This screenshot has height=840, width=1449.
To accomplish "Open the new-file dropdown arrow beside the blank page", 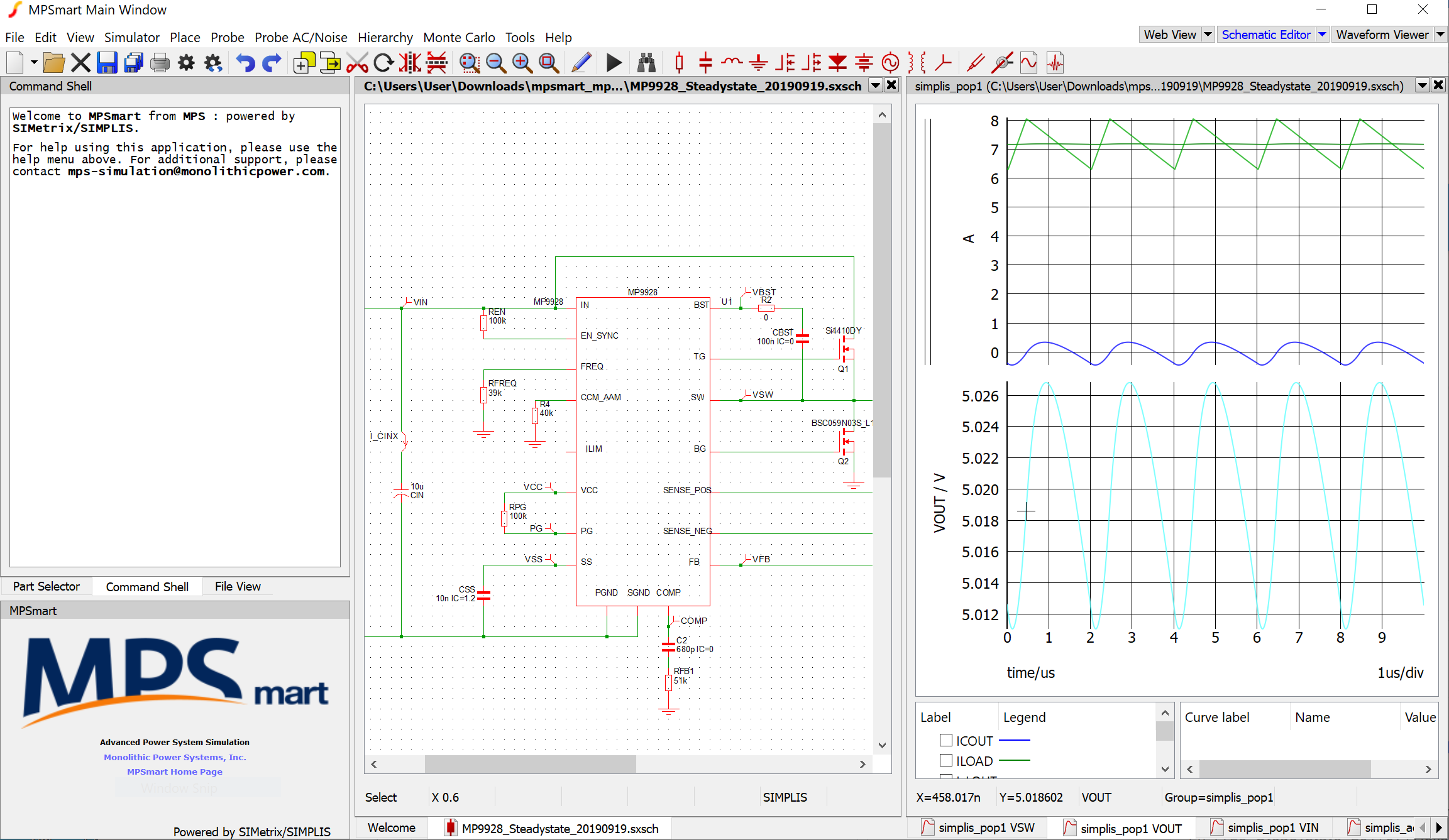I will point(33,63).
